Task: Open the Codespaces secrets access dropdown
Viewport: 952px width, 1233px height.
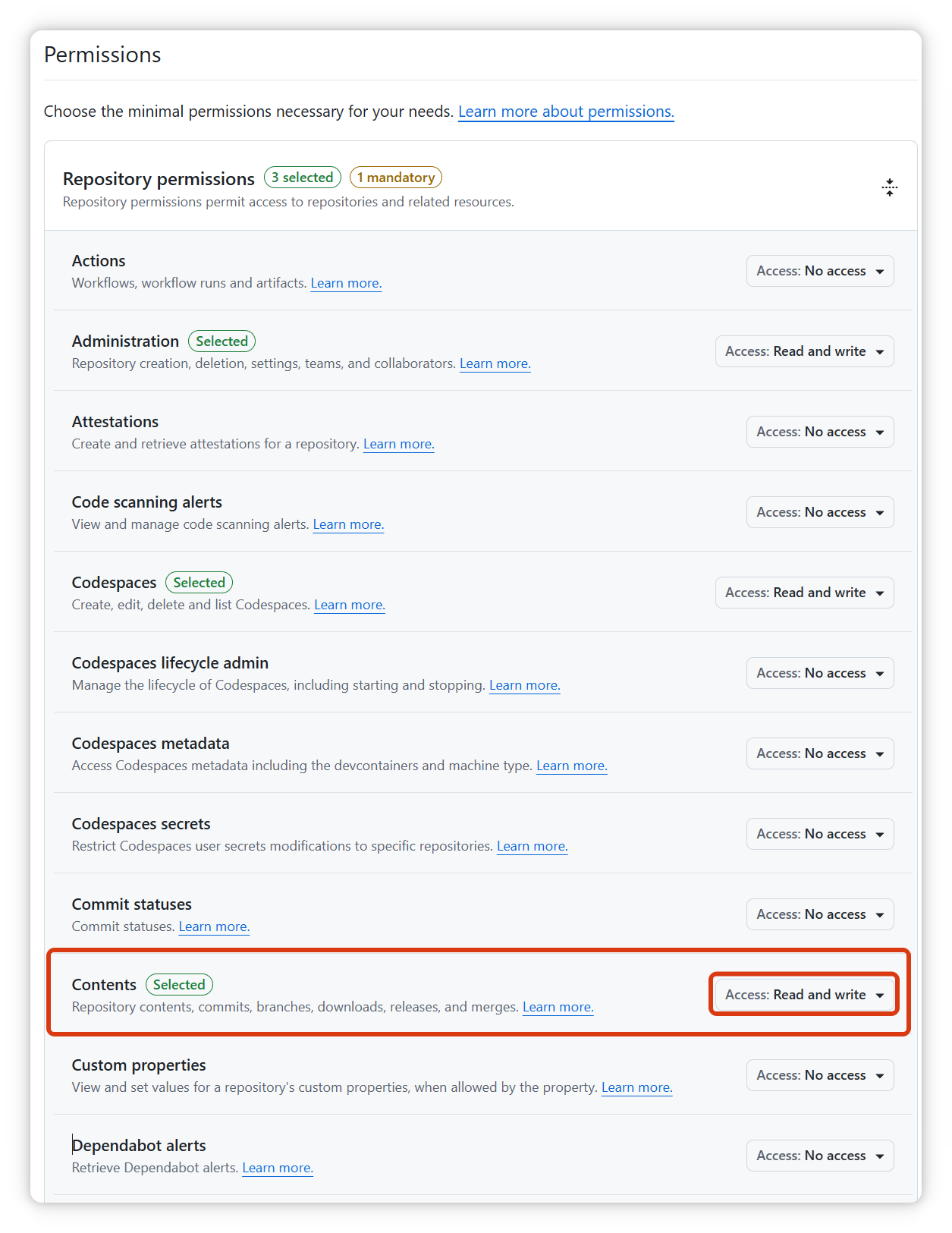Action: pos(820,834)
